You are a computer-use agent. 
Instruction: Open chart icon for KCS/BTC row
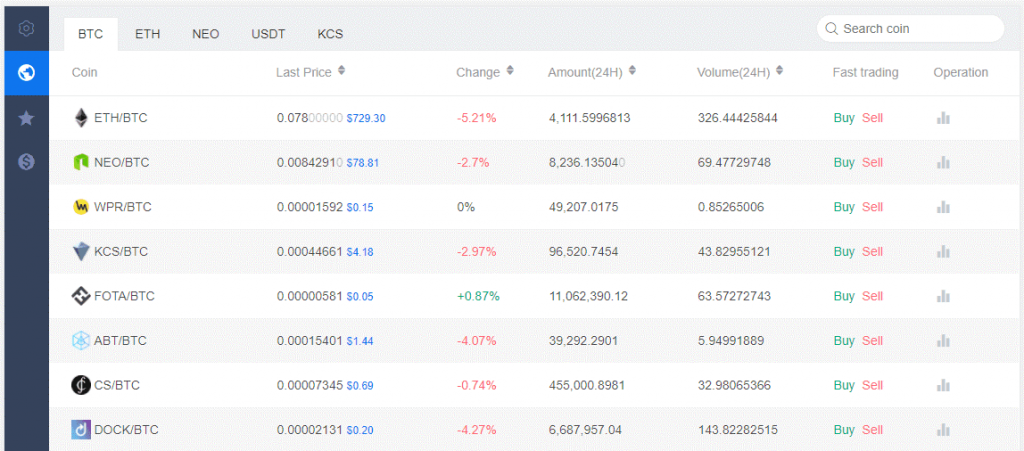943,251
